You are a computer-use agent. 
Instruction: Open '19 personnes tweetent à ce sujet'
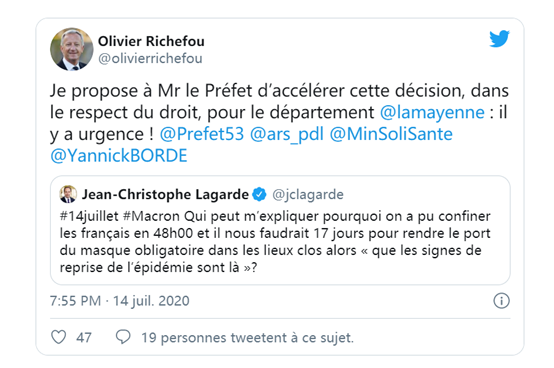click(x=247, y=338)
